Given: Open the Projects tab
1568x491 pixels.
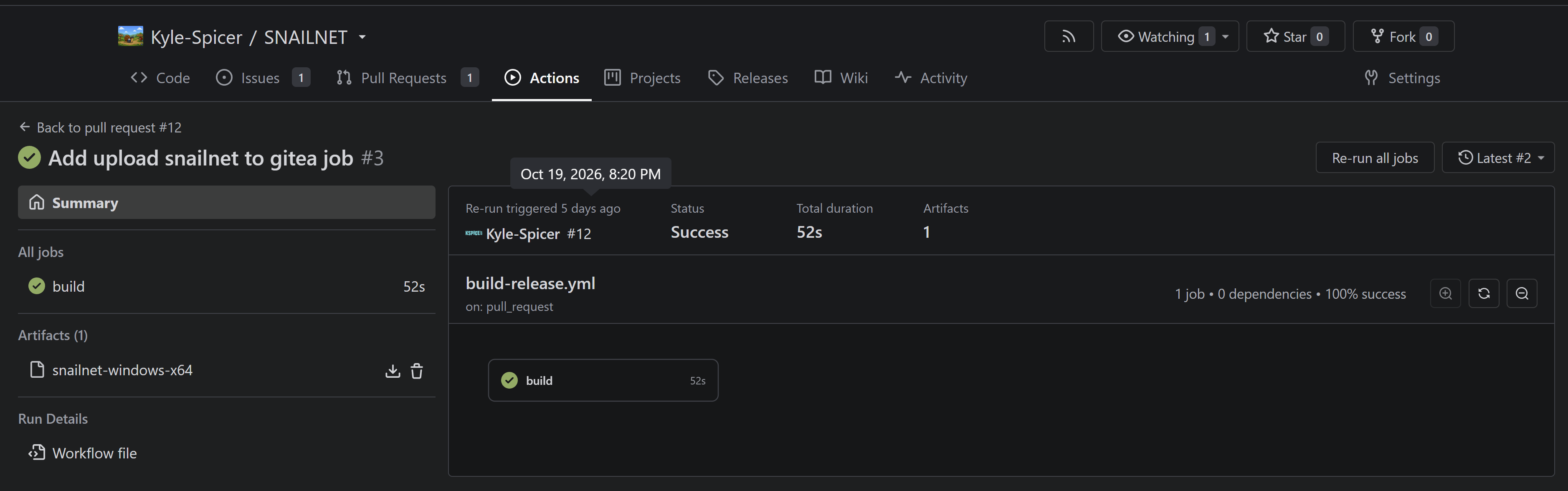Looking at the screenshot, I should pos(642,78).
